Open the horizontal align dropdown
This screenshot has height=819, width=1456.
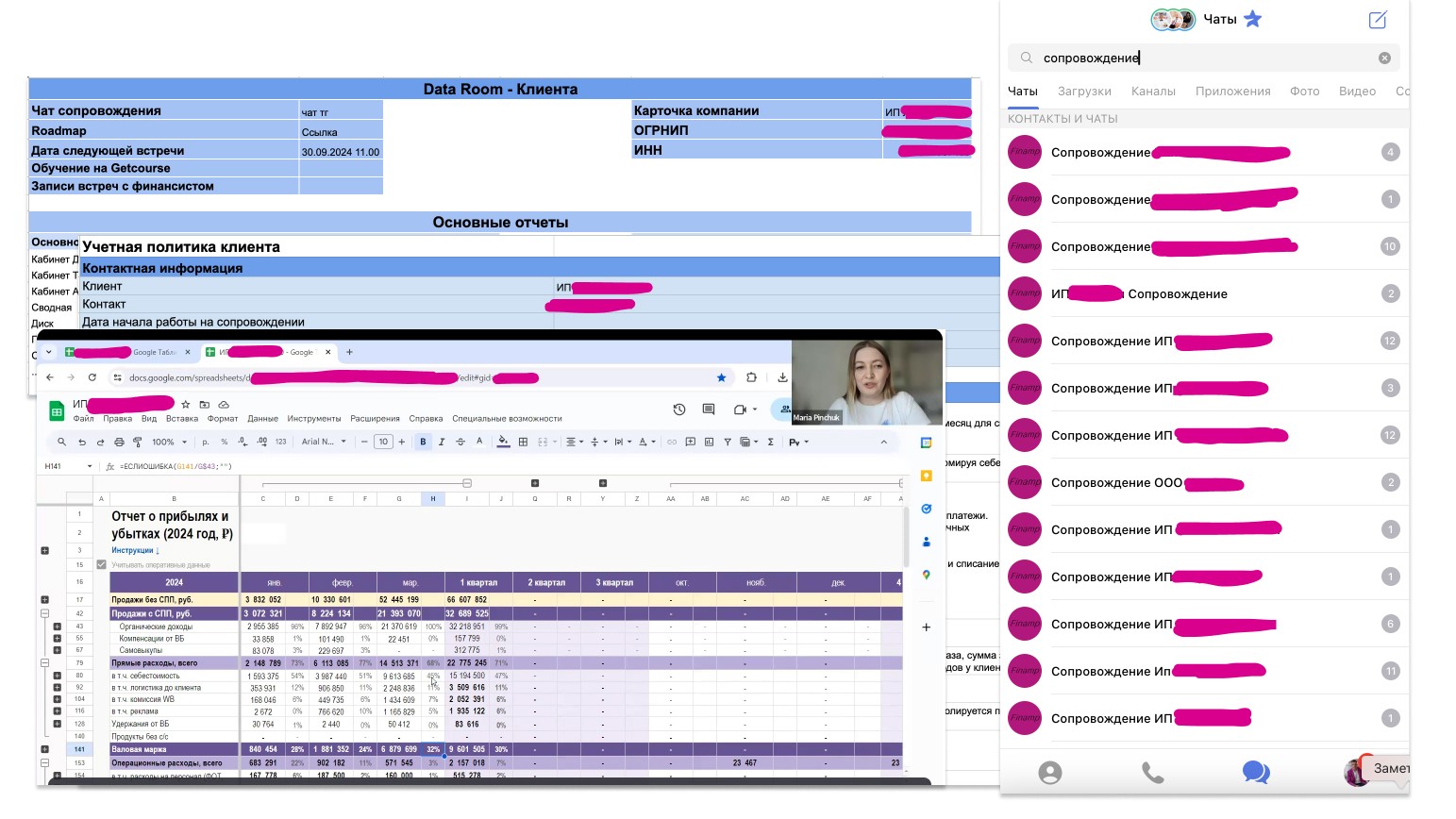(x=574, y=442)
